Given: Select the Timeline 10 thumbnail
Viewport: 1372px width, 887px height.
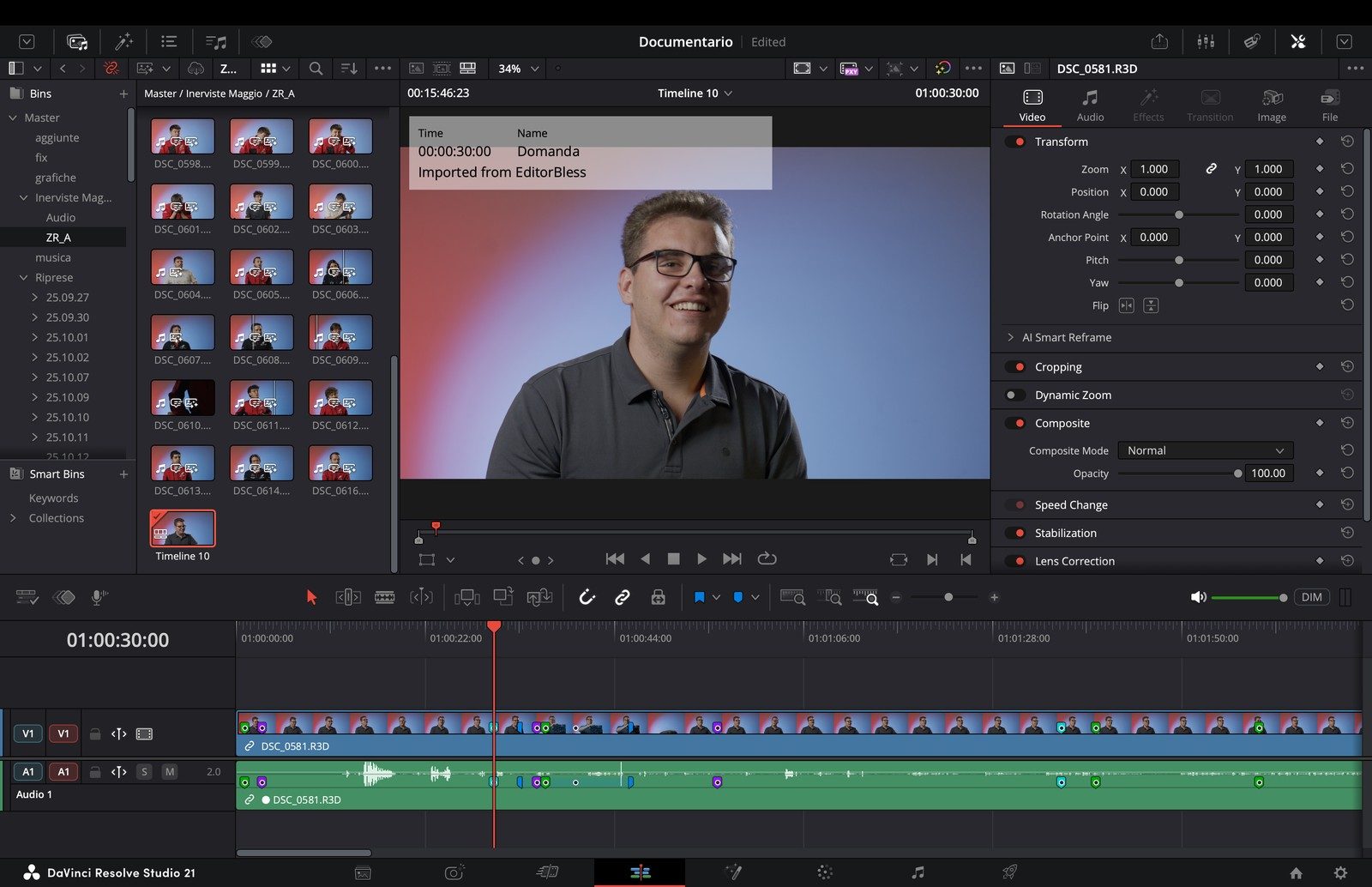Looking at the screenshot, I should click(183, 528).
